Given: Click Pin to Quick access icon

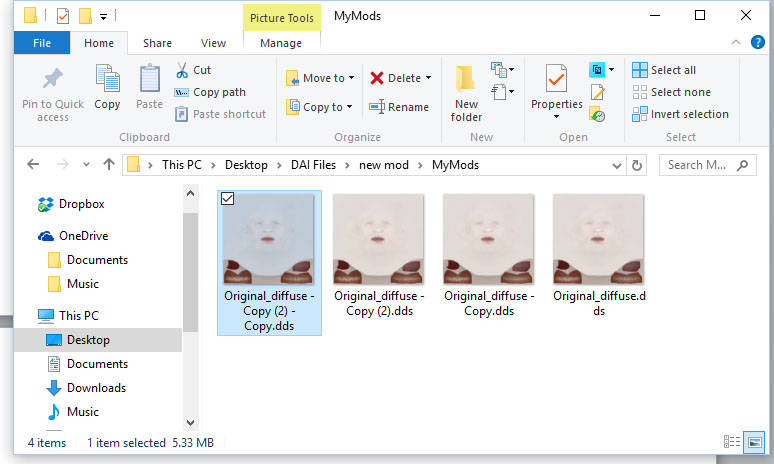Looking at the screenshot, I should pyautogui.click(x=53, y=79).
